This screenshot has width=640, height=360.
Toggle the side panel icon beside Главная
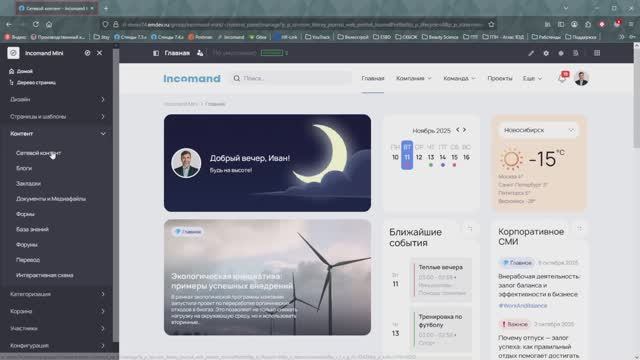coord(156,53)
